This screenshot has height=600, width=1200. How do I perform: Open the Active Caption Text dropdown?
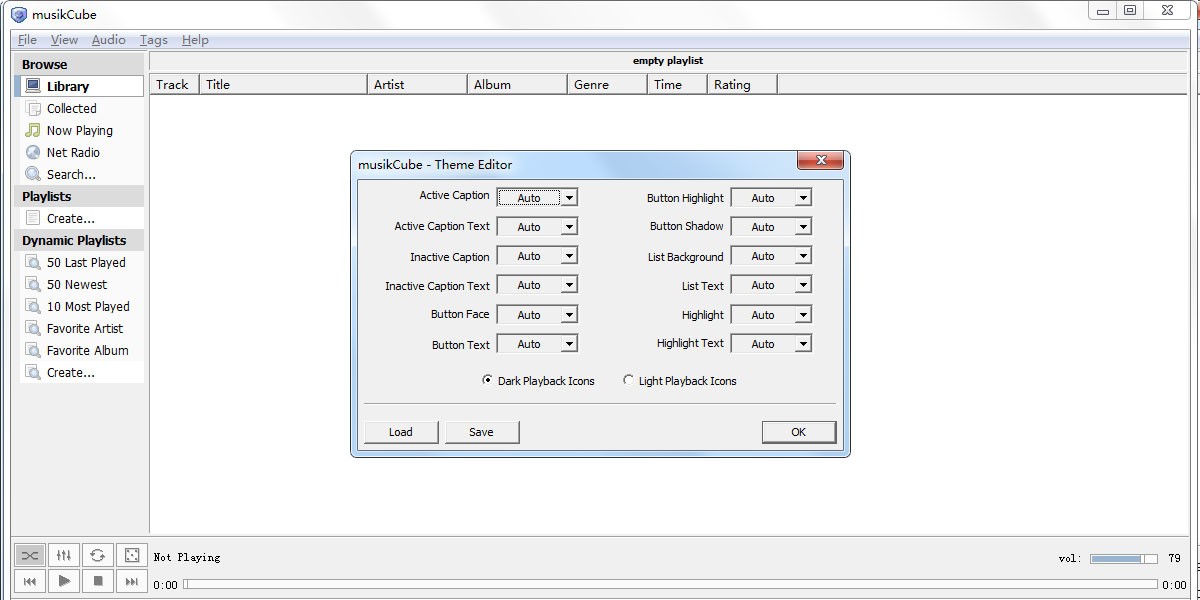point(537,227)
